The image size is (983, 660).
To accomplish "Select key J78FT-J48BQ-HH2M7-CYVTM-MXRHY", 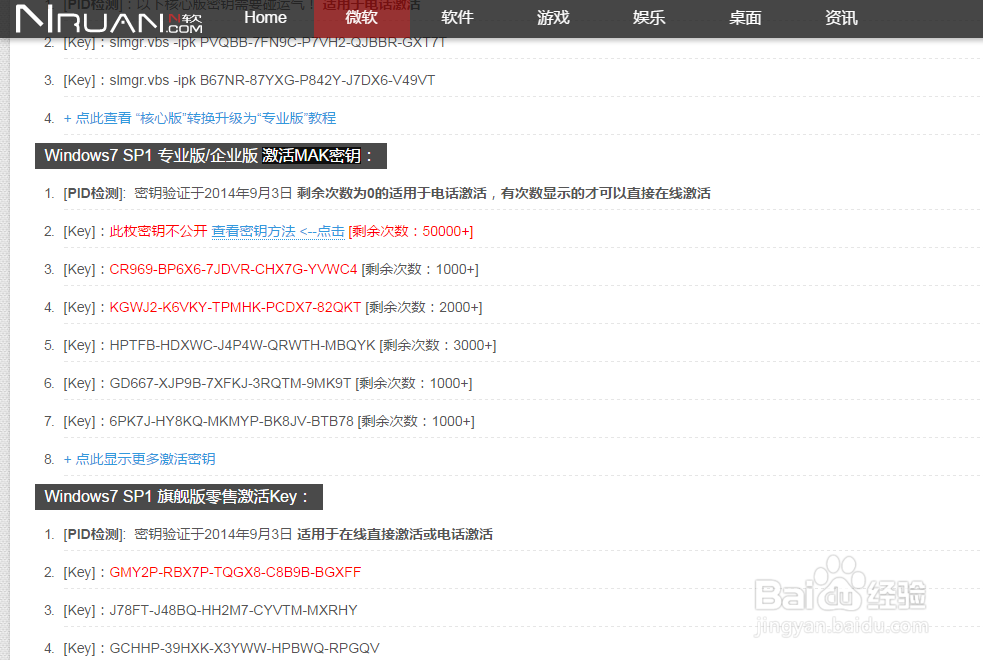I will (233, 610).
